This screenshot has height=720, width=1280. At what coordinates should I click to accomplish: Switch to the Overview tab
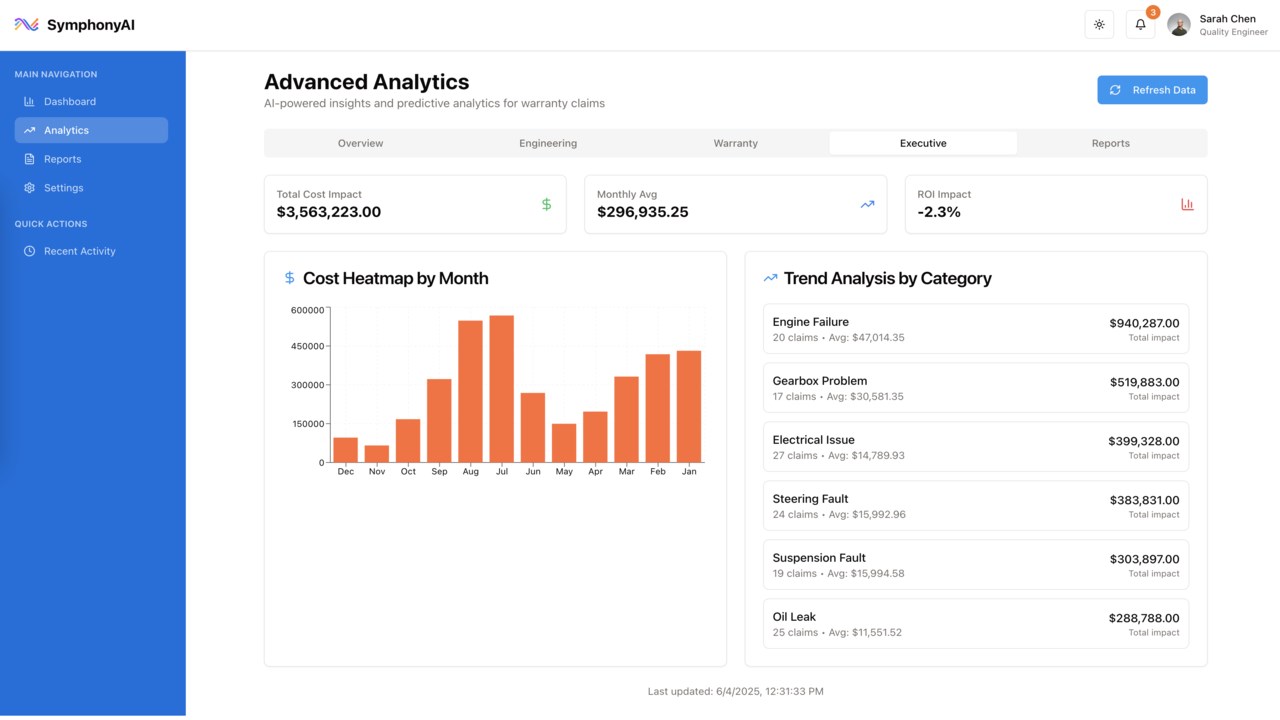click(360, 143)
